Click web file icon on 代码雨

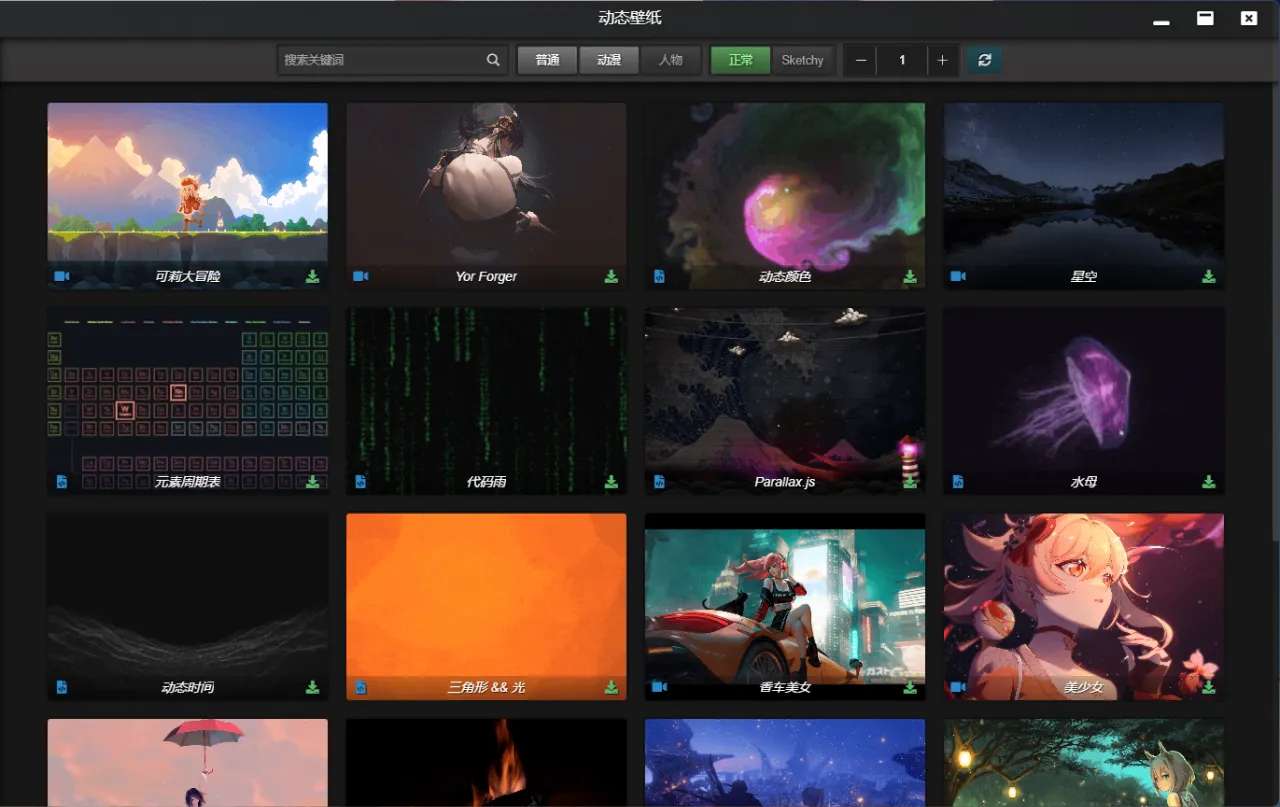(361, 482)
